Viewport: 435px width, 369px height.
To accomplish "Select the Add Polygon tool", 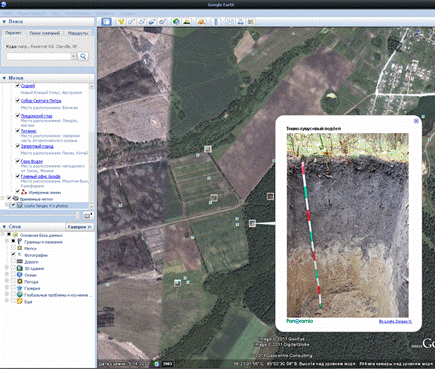I will click(x=131, y=22).
